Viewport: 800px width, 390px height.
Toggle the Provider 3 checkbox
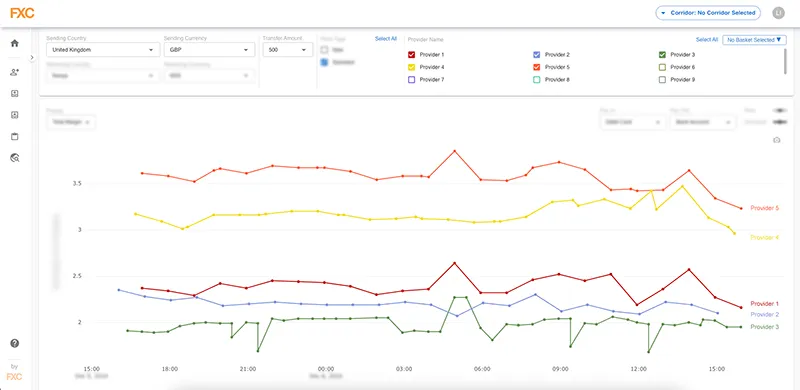[x=662, y=55]
